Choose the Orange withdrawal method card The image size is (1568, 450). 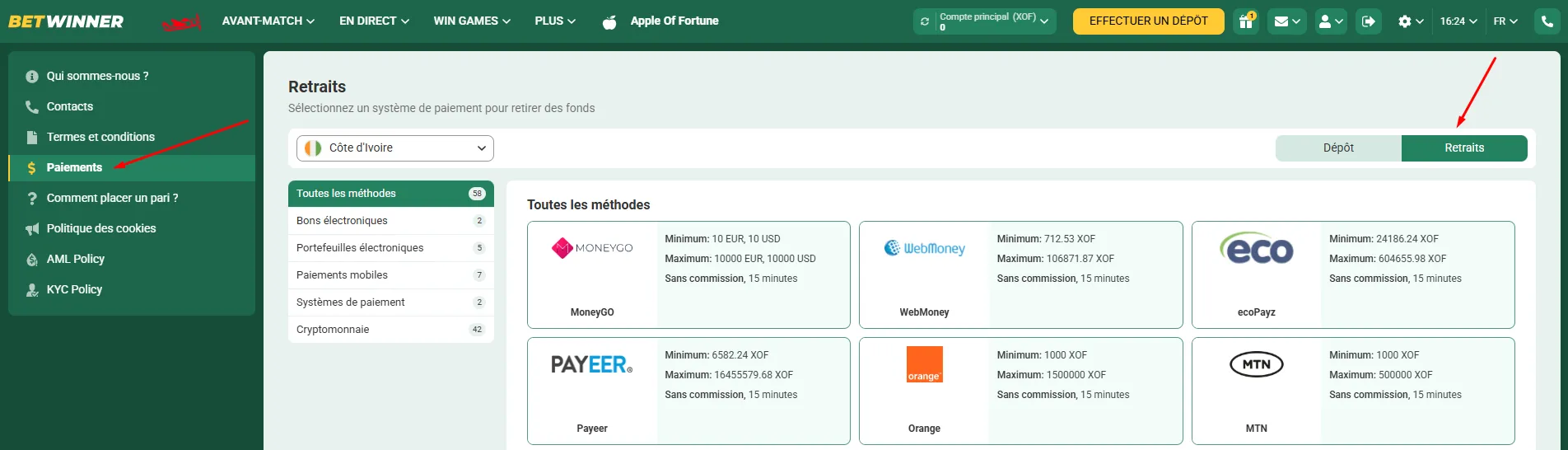coord(1020,391)
